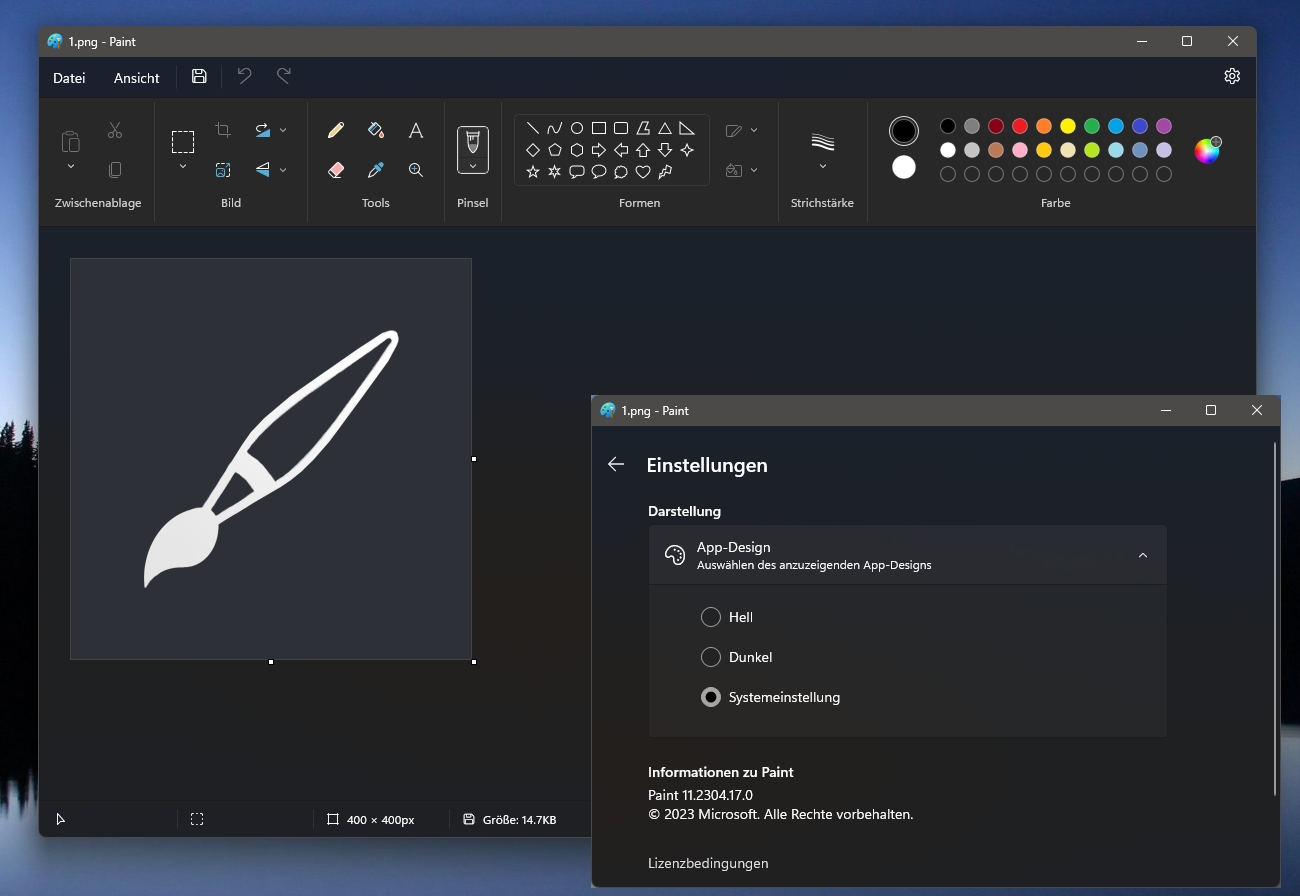Image resolution: width=1300 pixels, height=896 pixels.
Task: Select the Color picker eyedropper tool
Action: coord(376,170)
